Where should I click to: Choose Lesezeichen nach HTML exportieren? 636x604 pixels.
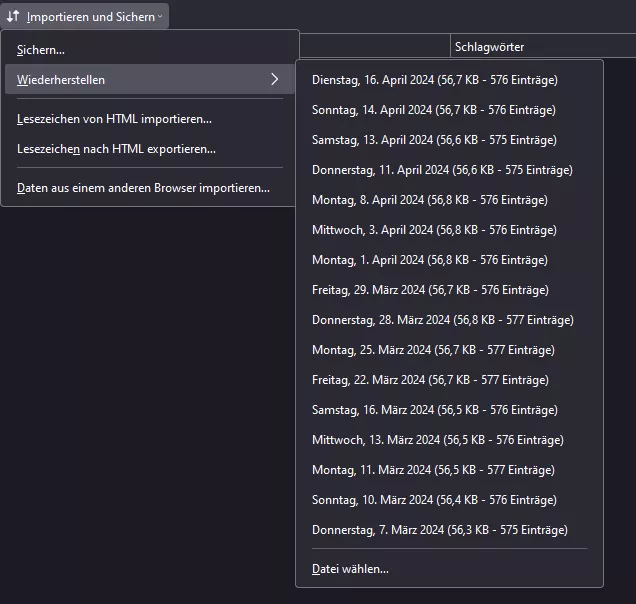[x=116, y=149]
